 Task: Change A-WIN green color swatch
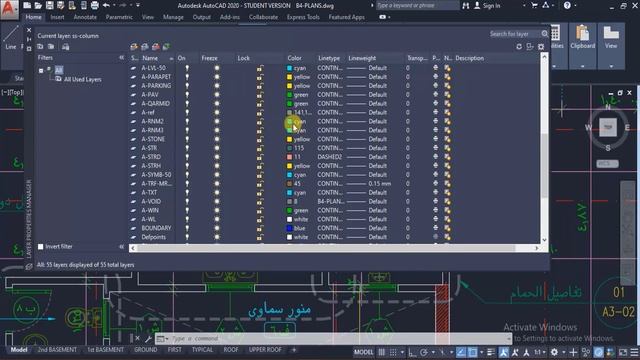pos(289,211)
